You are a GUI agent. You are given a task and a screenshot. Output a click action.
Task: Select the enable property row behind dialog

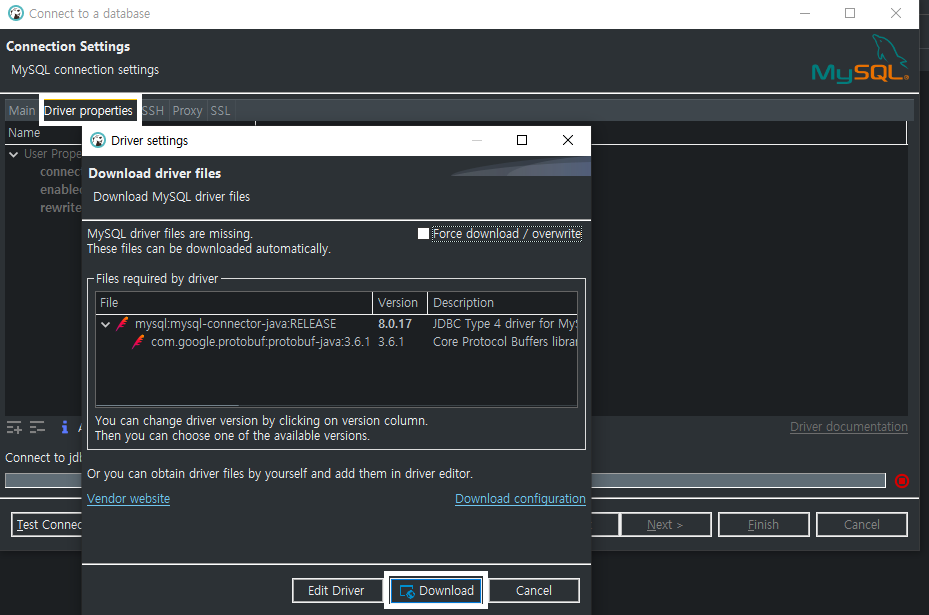pyautogui.click(x=60, y=190)
